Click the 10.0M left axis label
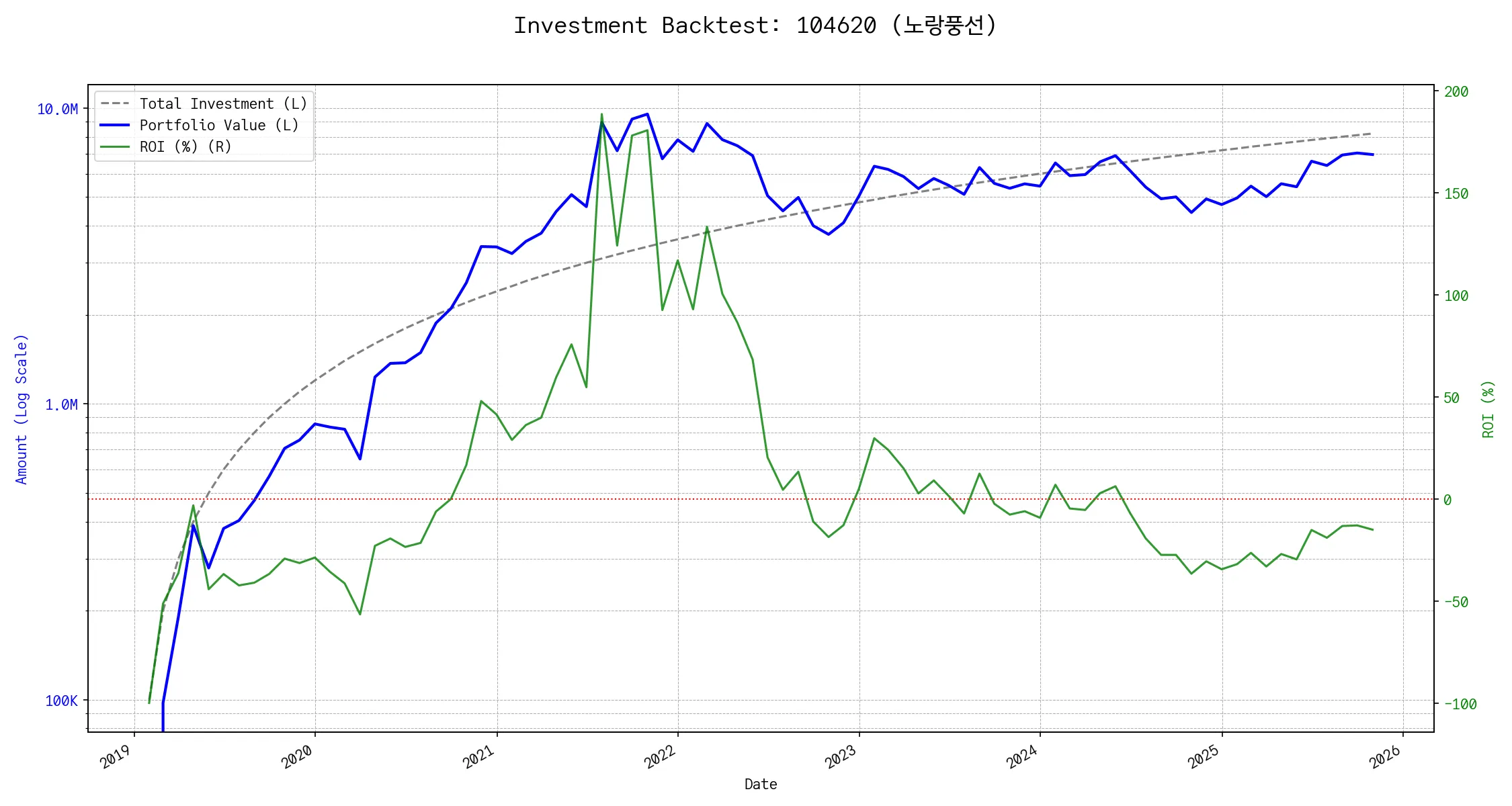1512x806 pixels. [x=57, y=109]
